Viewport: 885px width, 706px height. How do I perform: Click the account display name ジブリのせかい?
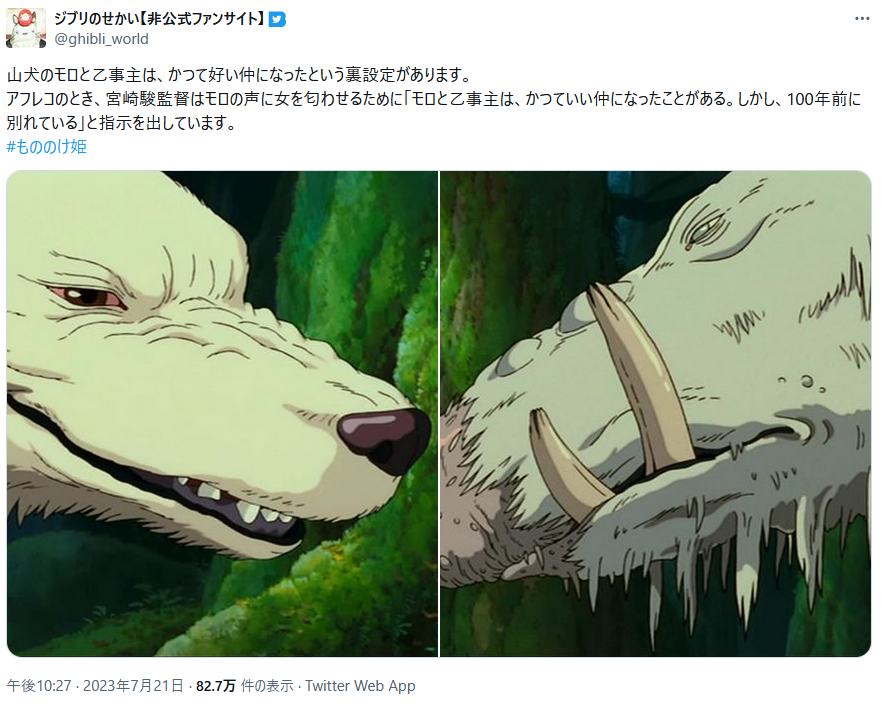(x=159, y=19)
